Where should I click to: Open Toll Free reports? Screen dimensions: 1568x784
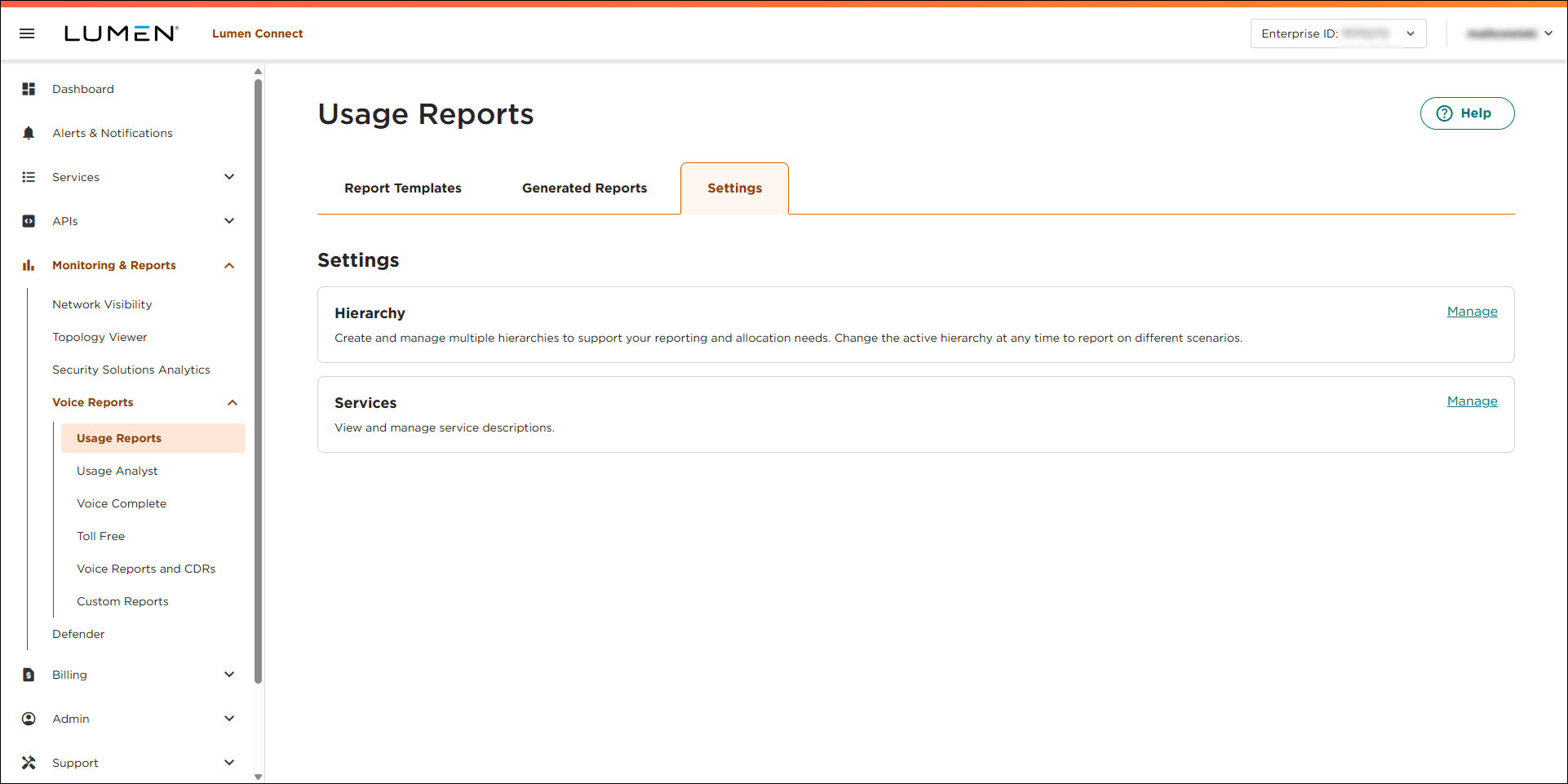[101, 536]
